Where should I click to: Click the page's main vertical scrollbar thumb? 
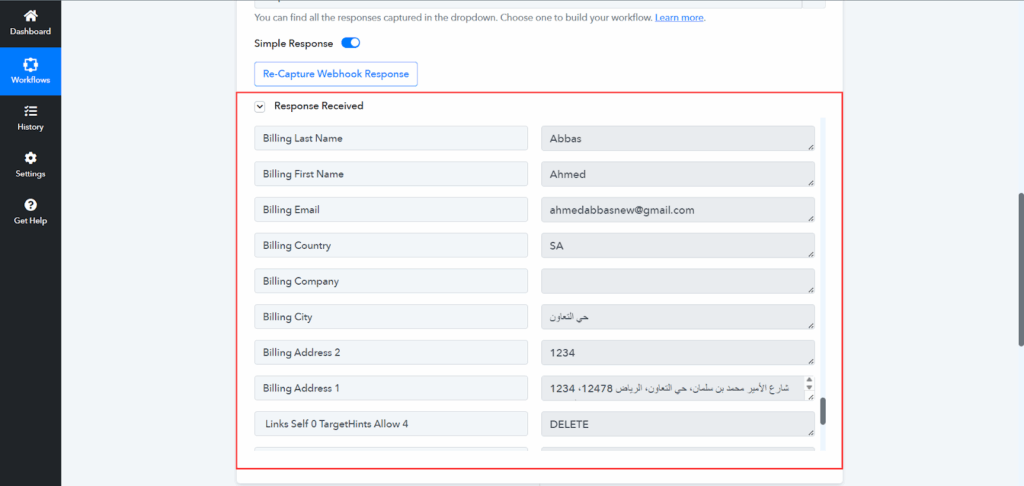[1020, 269]
